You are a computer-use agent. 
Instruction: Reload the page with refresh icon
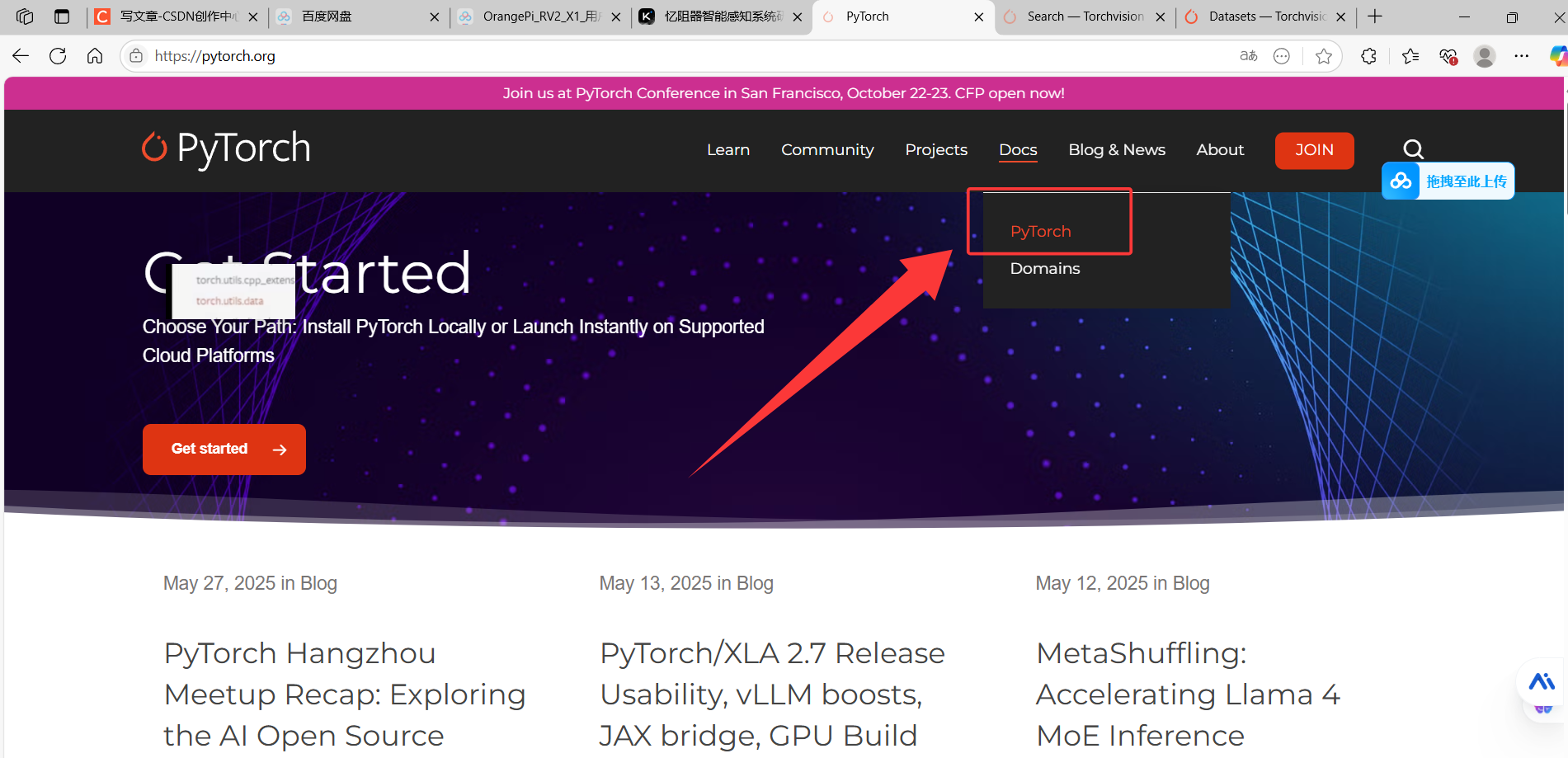tap(58, 56)
